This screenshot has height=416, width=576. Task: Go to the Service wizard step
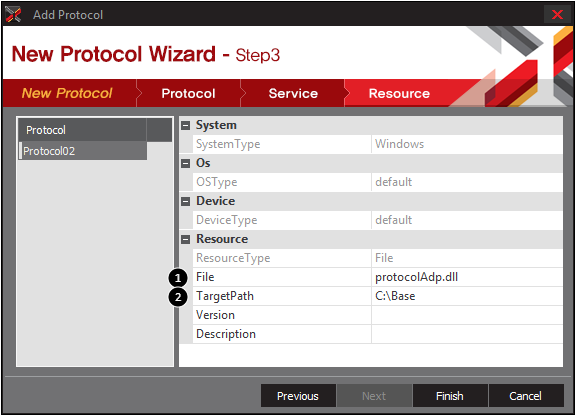(x=293, y=93)
